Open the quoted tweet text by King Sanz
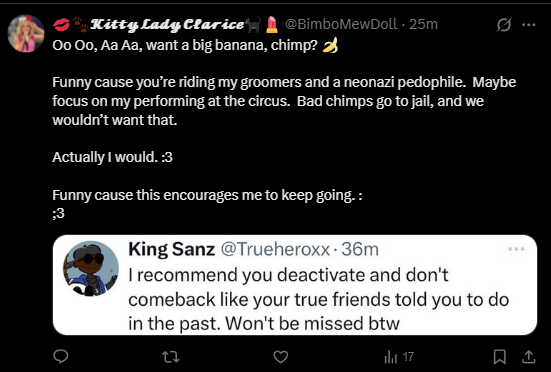Viewport: 551px width, 372px height. (318, 299)
